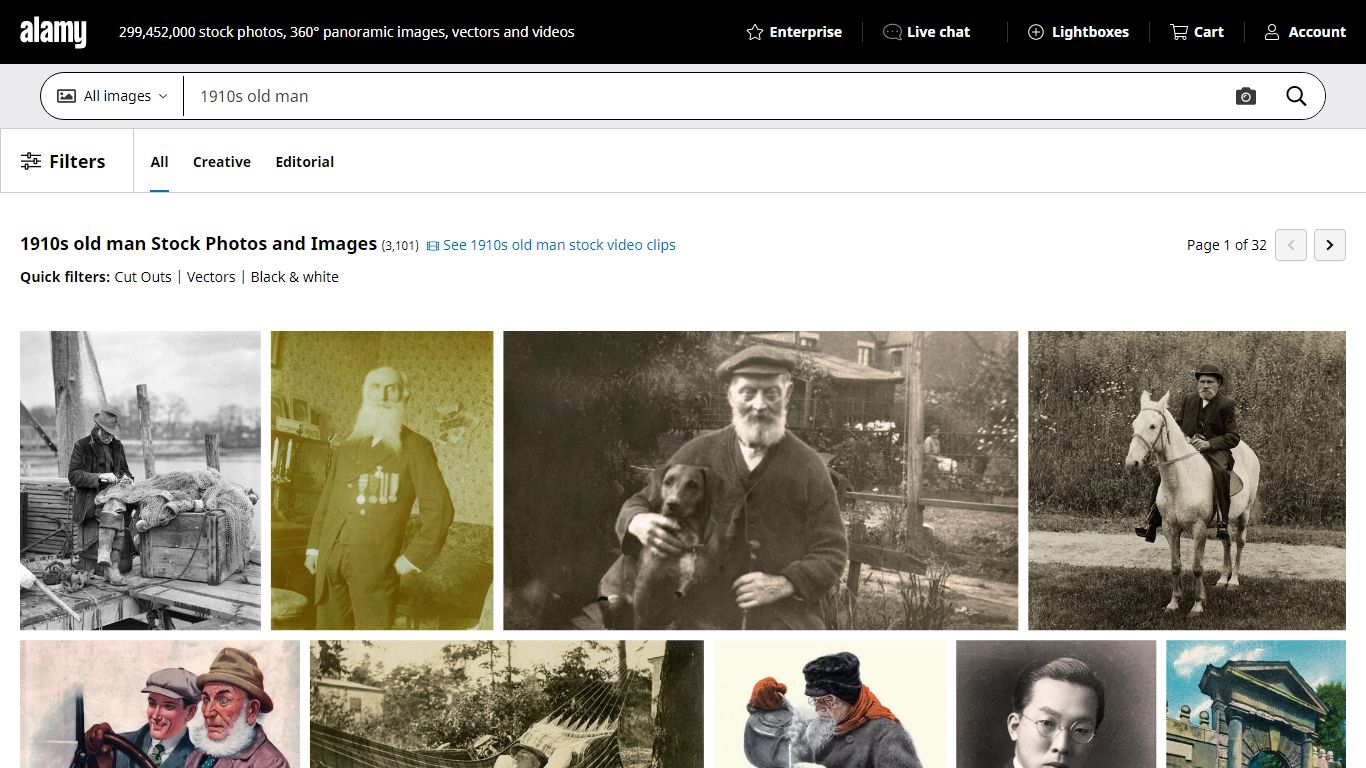This screenshot has height=768, width=1366.
Task: Open the Filters panel
Action: point(63,161)
